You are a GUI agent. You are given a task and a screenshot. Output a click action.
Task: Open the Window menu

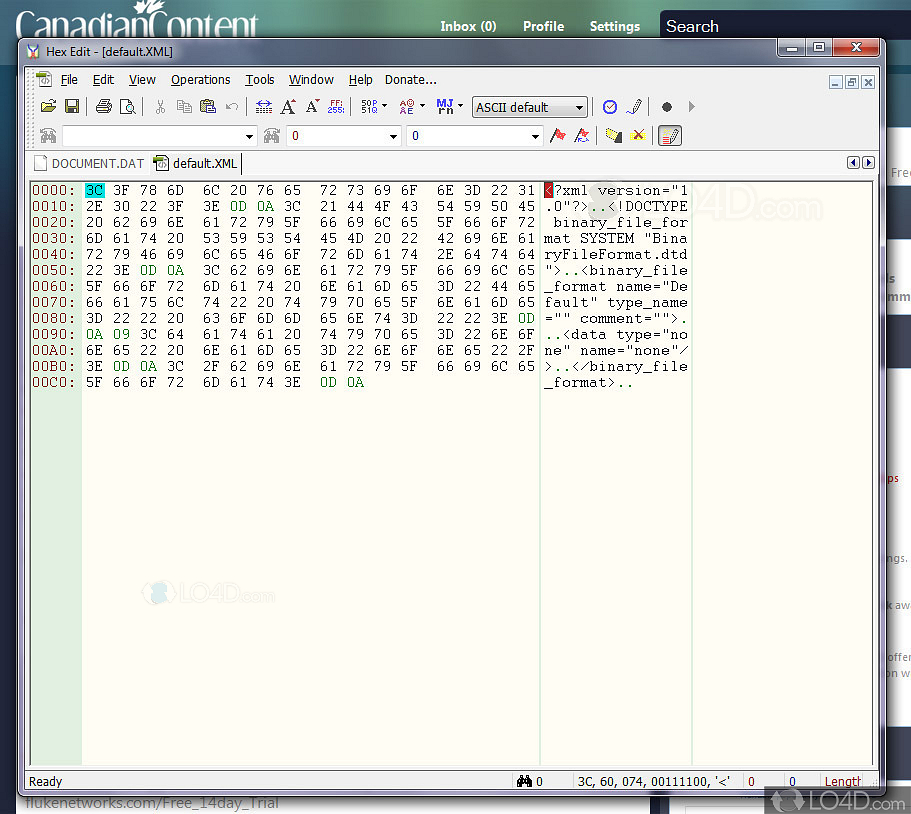click(x=311, y=80)
